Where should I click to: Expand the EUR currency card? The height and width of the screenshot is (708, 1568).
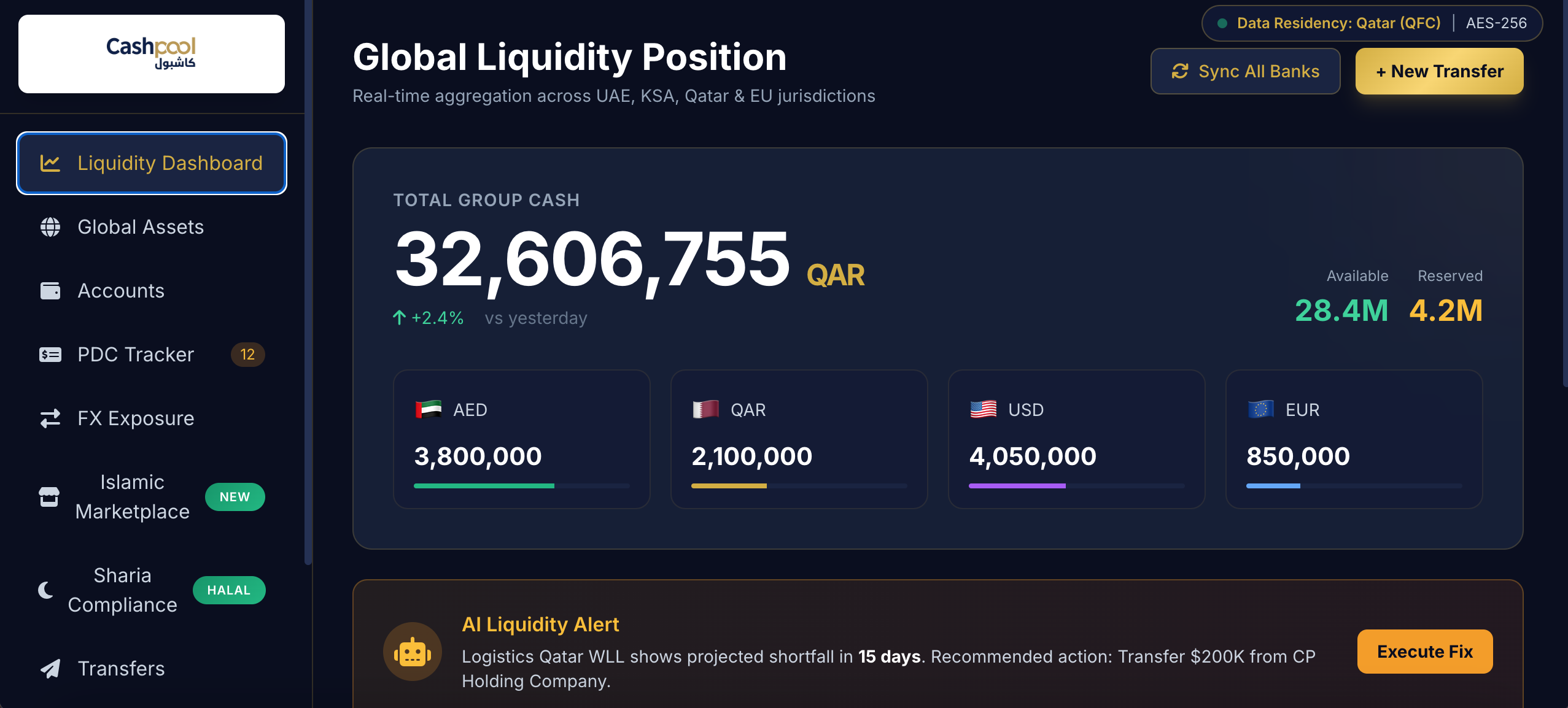(x=1353, y=439)
